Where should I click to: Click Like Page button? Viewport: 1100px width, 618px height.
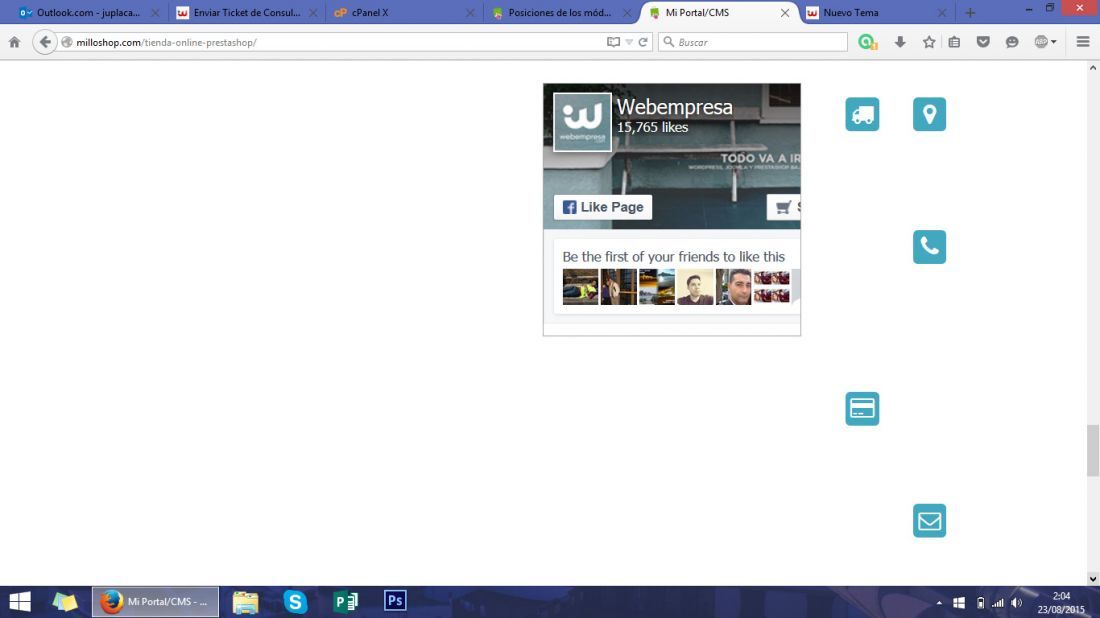603,207
